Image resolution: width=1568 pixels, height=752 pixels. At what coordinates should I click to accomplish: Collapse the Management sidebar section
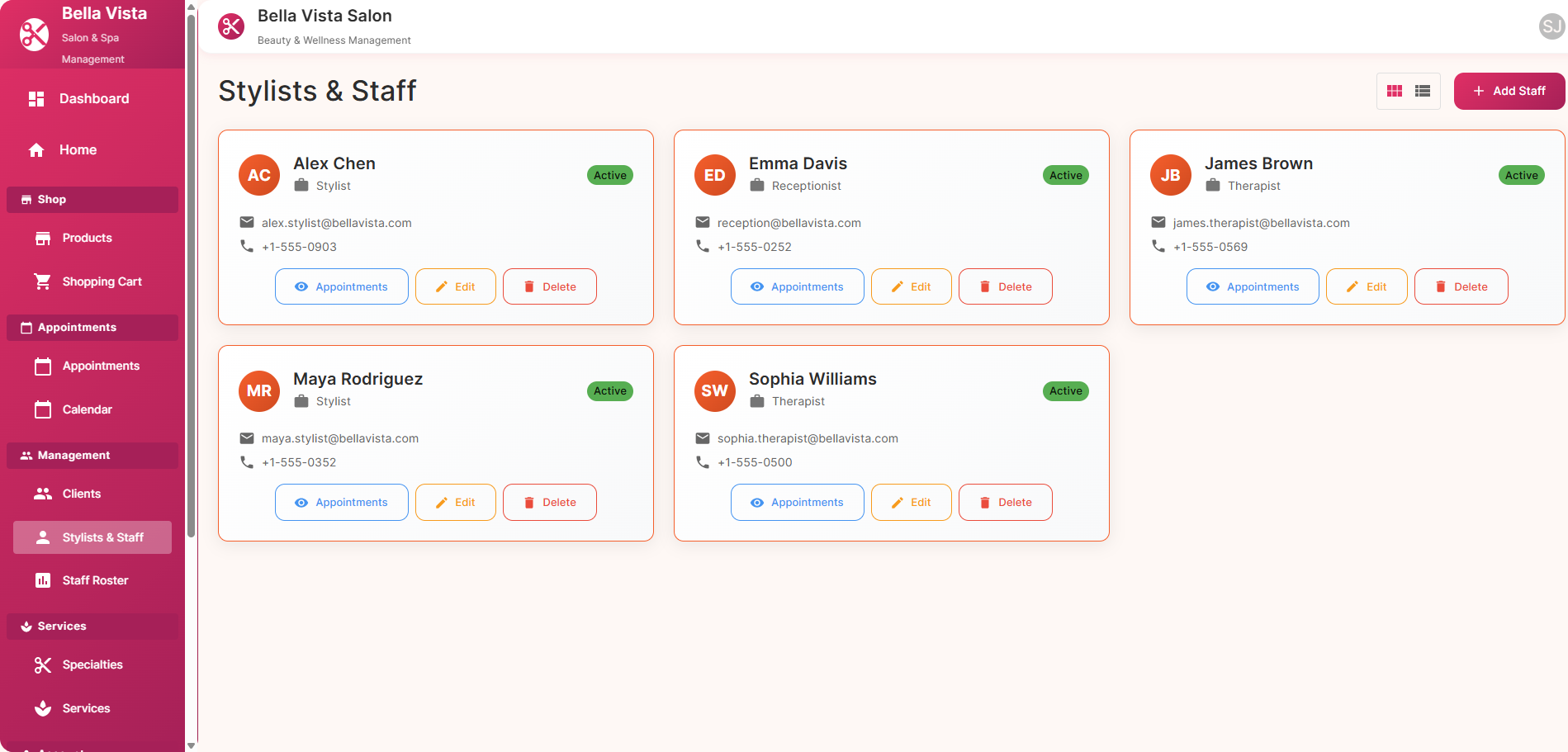pyautogui.click(x=92, y=456)
